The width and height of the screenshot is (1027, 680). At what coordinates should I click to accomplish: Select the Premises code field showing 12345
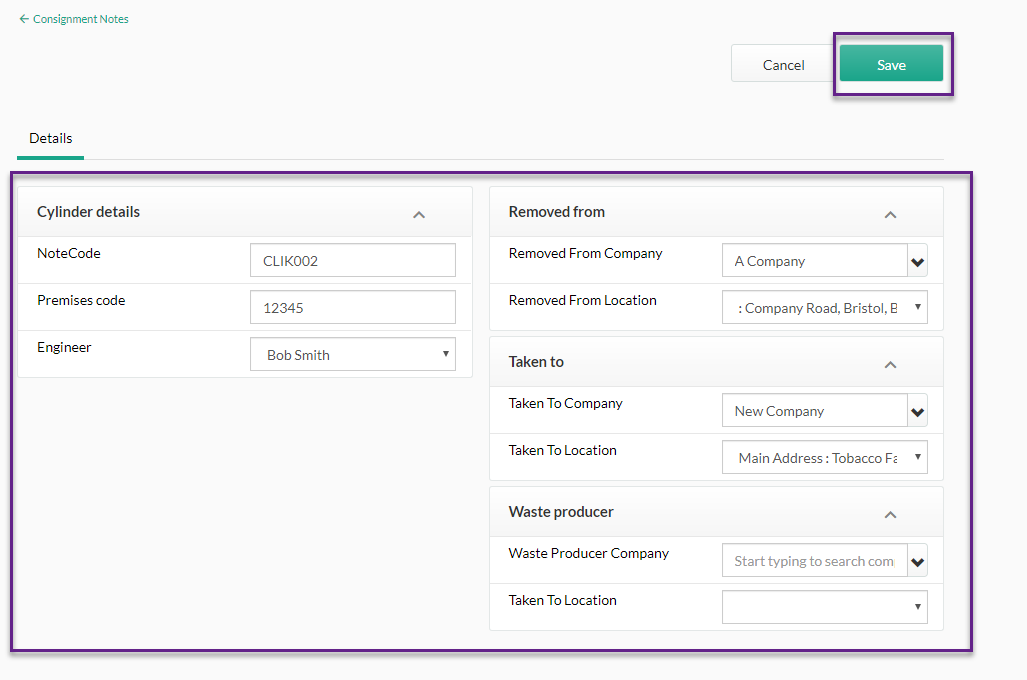[x=352, y=307]
